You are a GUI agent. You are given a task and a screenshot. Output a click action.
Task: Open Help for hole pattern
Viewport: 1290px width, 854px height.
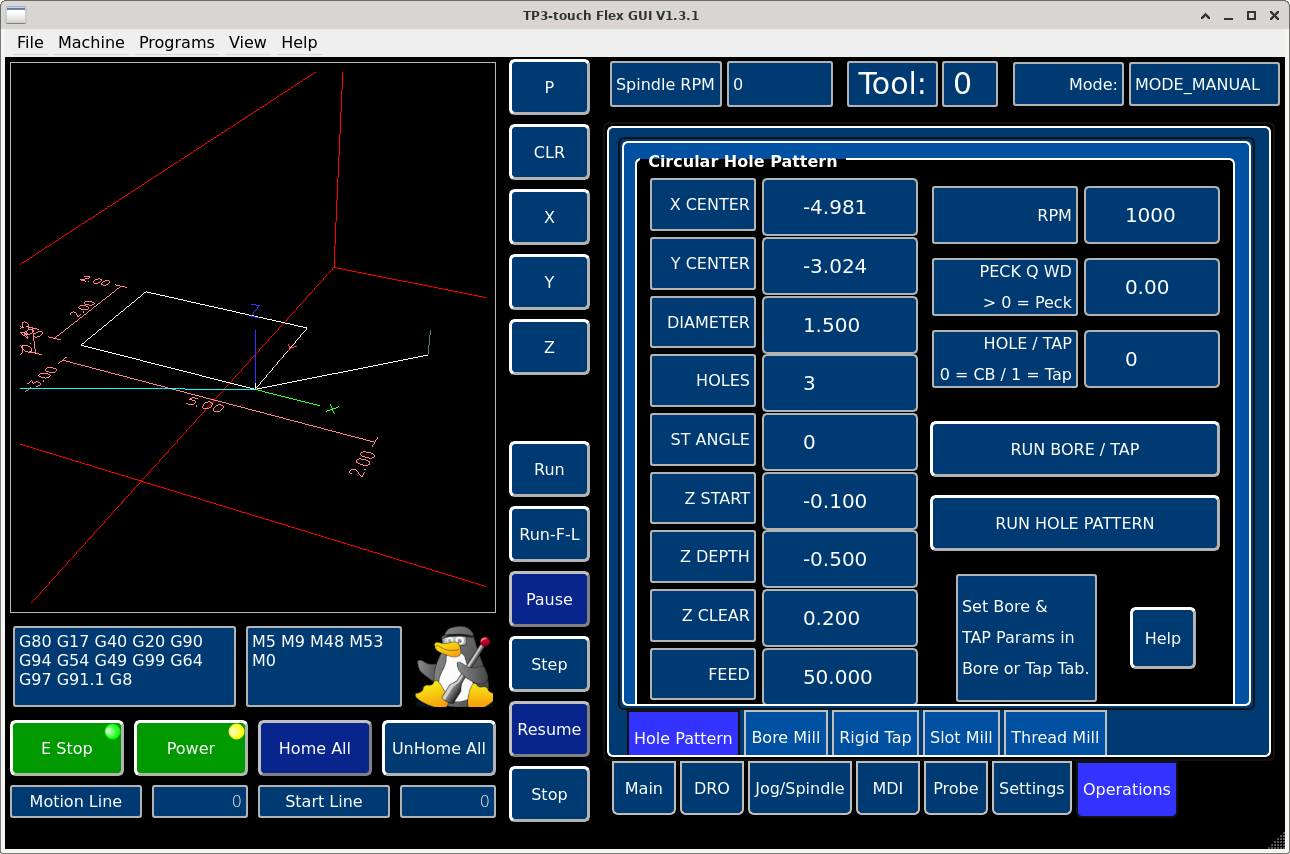click(1162, 638)
